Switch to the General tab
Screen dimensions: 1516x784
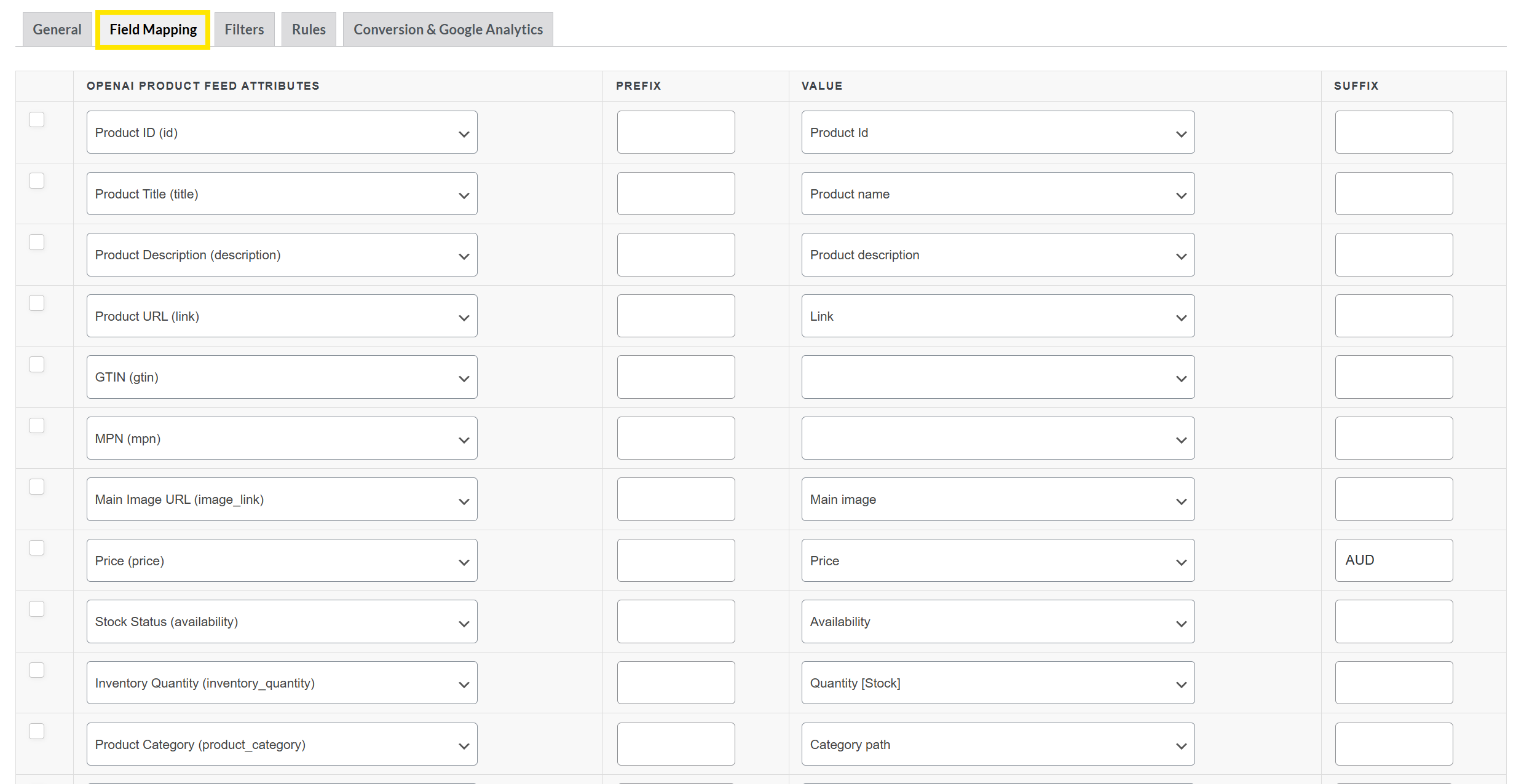(x=57, y=29)
